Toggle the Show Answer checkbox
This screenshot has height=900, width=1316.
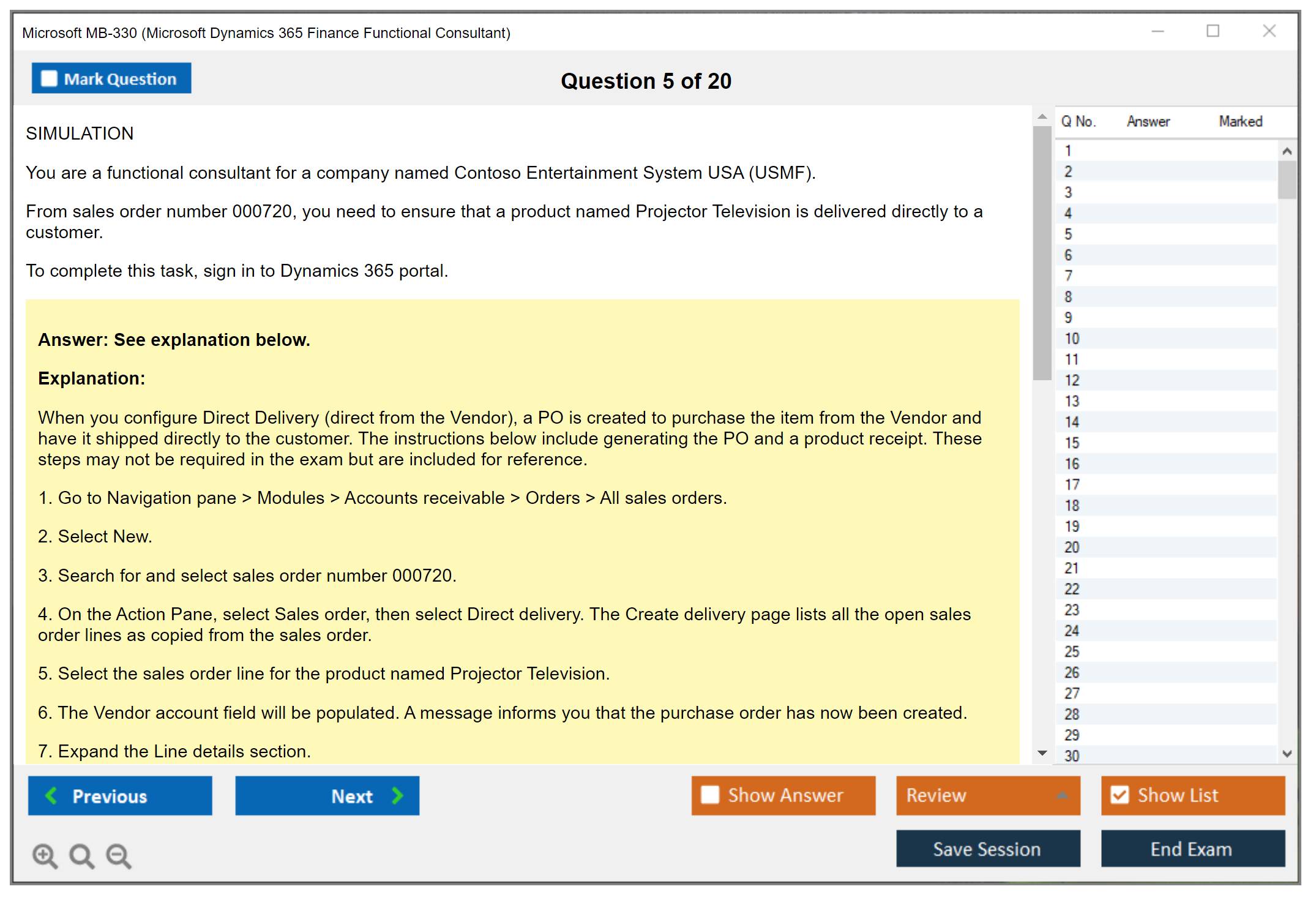point(710,795)
